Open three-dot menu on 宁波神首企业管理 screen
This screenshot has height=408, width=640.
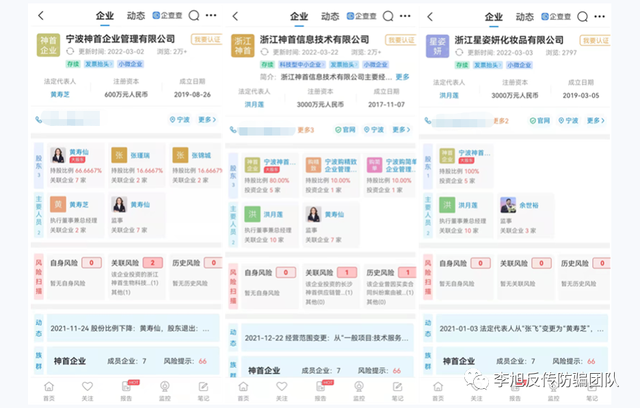click(211, 16)
